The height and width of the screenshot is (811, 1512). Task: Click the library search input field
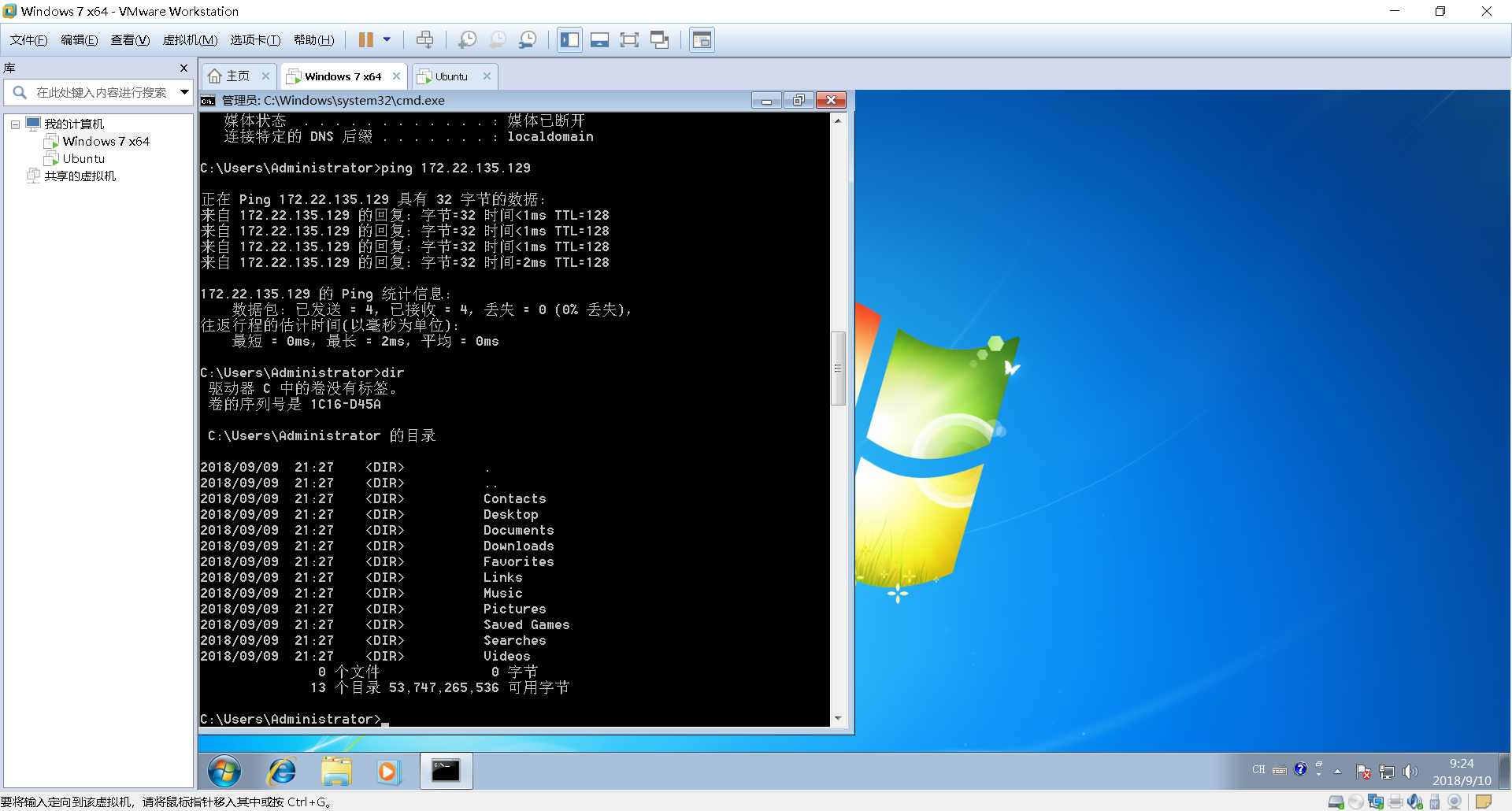pos(102,92)
